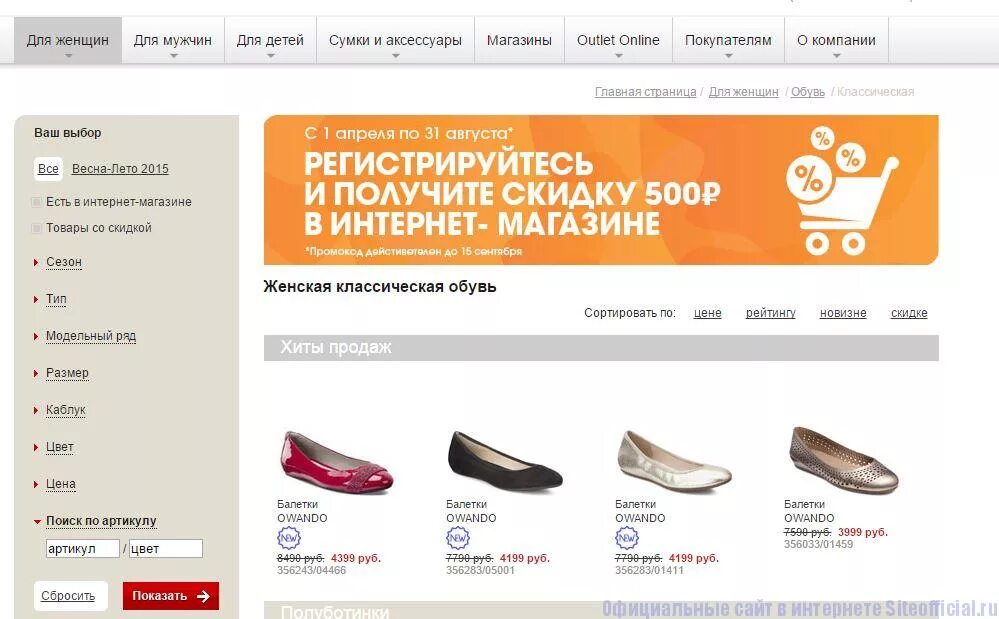This screenshot has width=999, height=619.
Task: Collapse the Поиск по артикулу section
Action: 101,521
